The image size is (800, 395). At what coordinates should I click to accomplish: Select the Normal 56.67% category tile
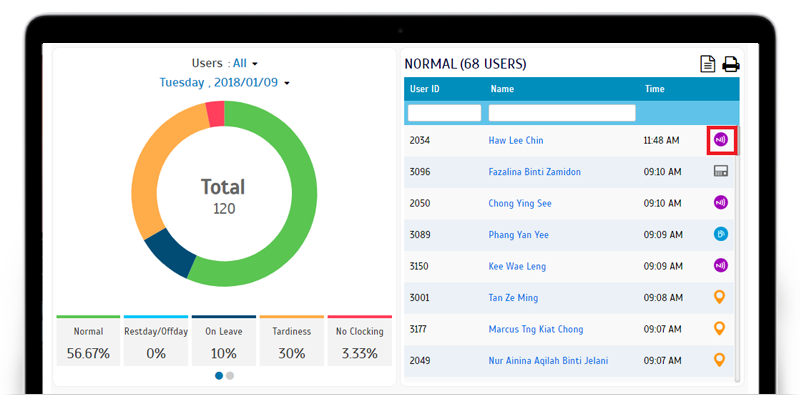tap(88, 341)
